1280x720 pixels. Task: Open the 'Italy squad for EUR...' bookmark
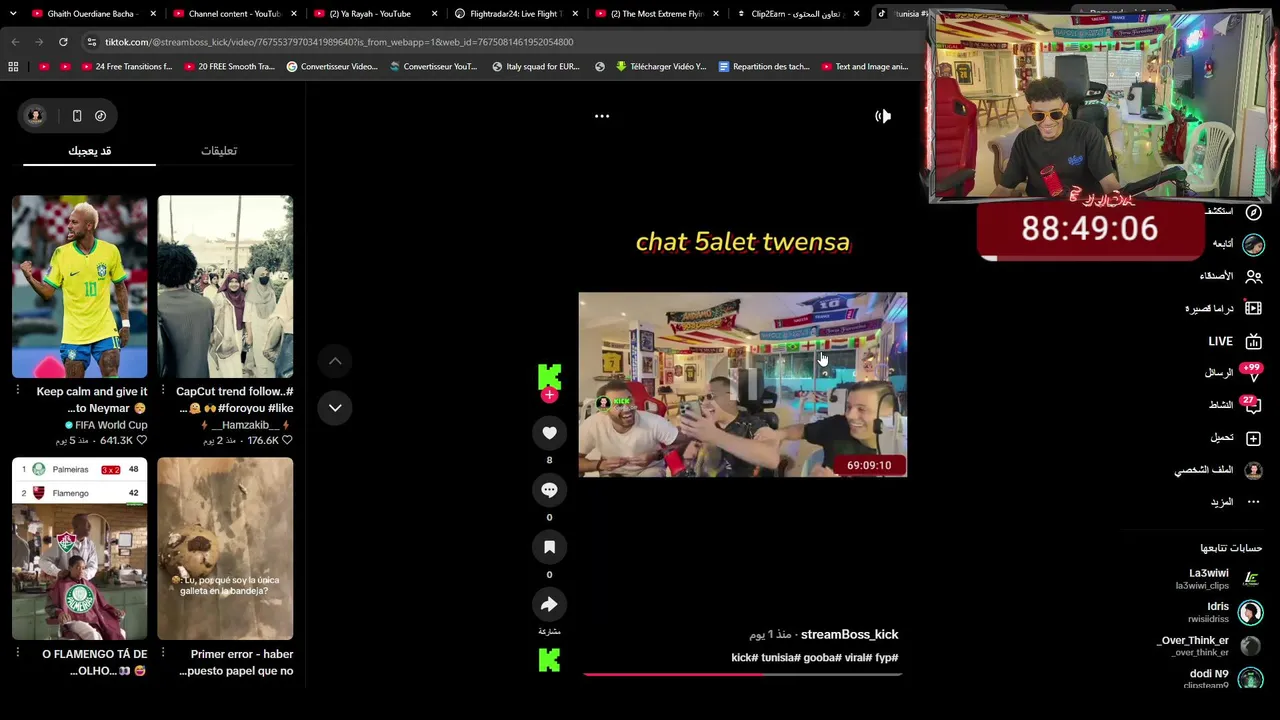534,67
